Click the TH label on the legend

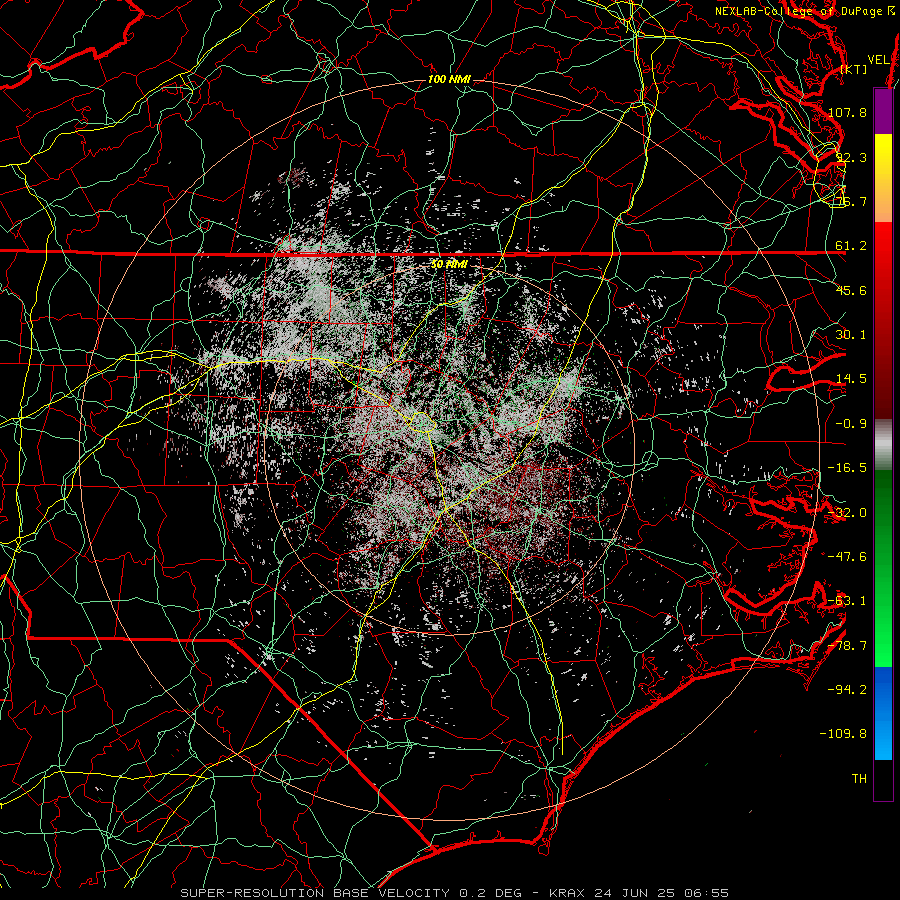tap(859, 779)
